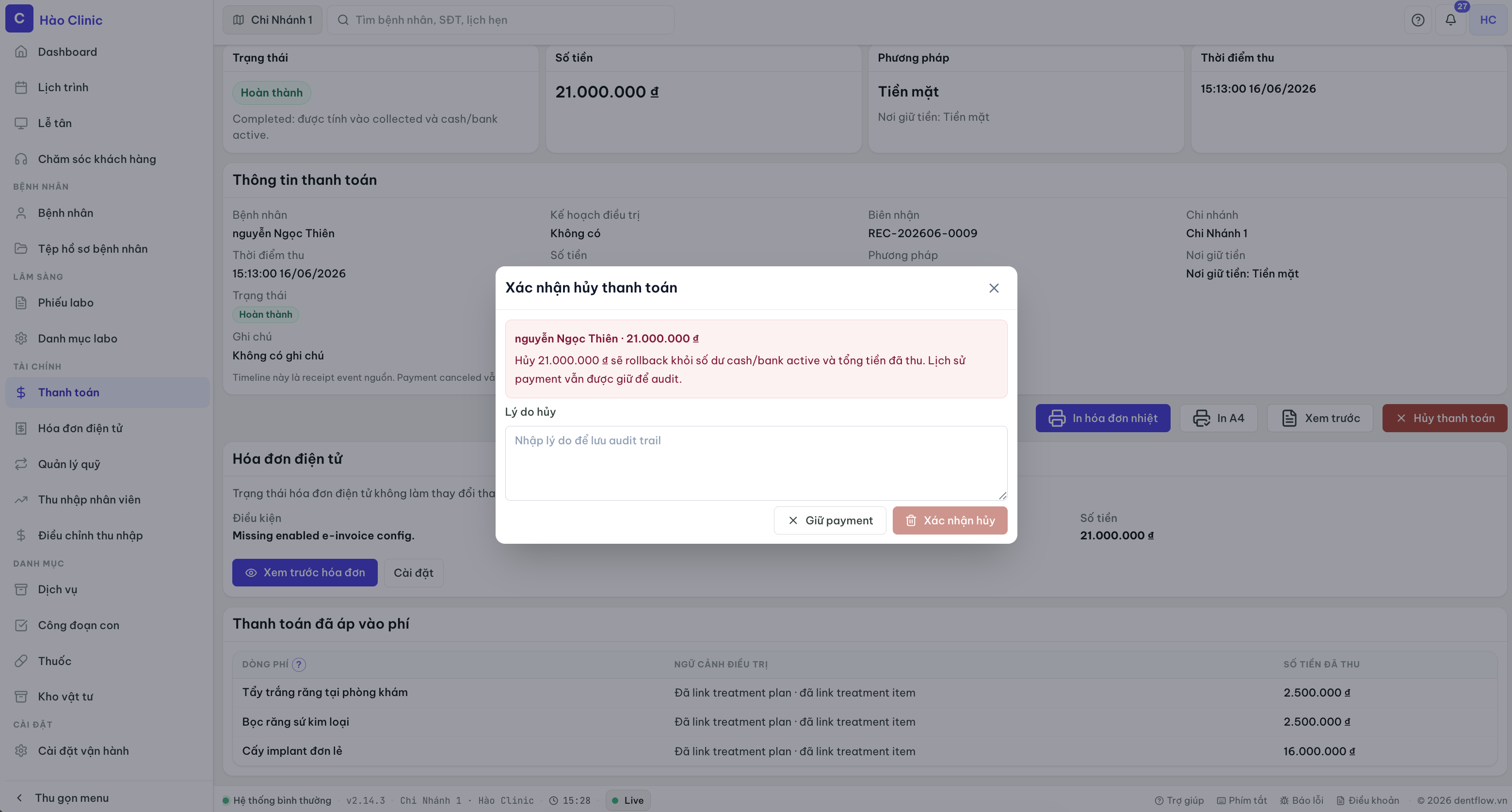
Task: Open Điều khoản footer link
Action: click(x=1367, y=800)
